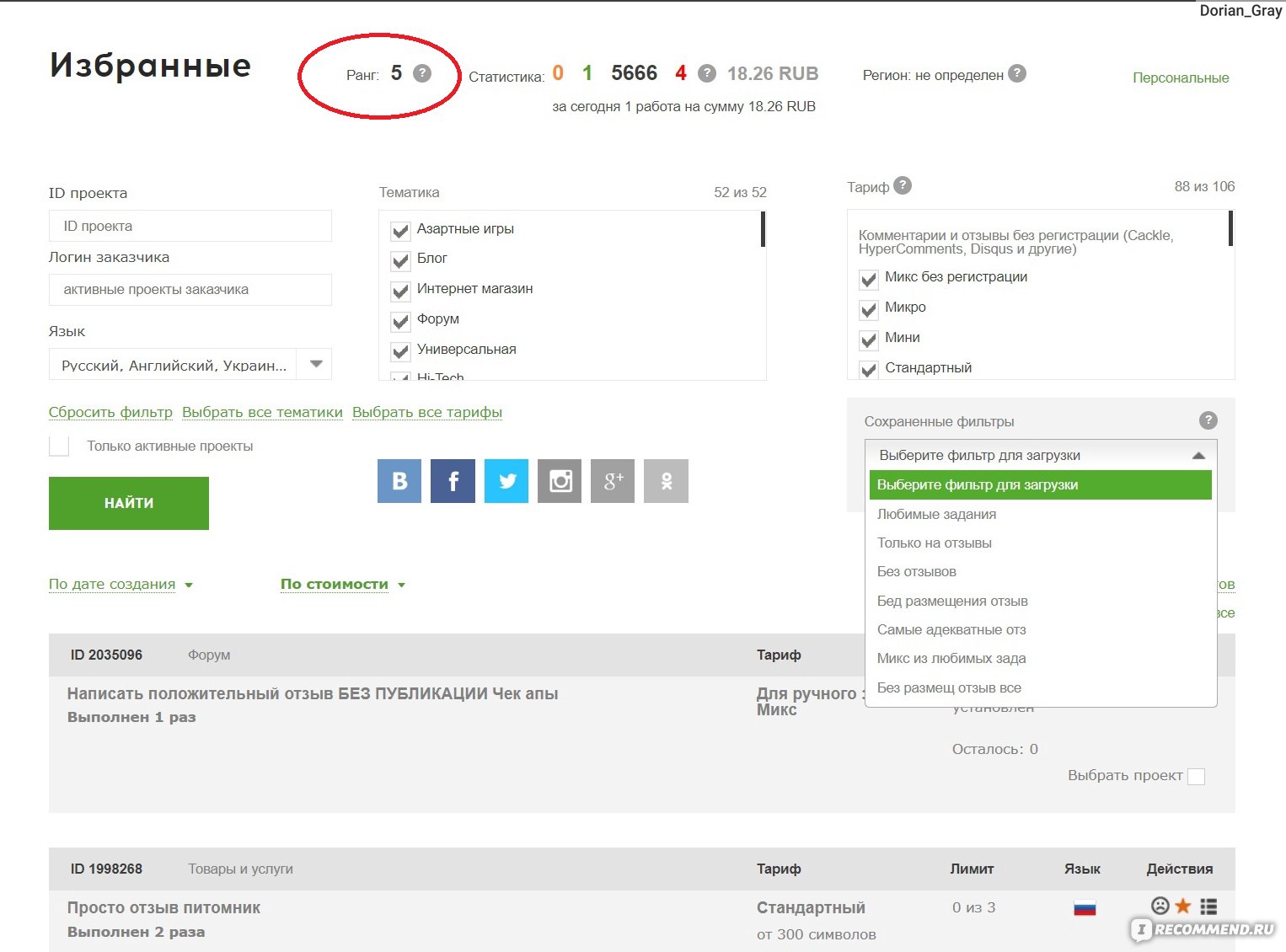Viewport: 1286px width, 952px height.
Task: Click the Russian flag language icon
Action: (x=1085, y=908)
